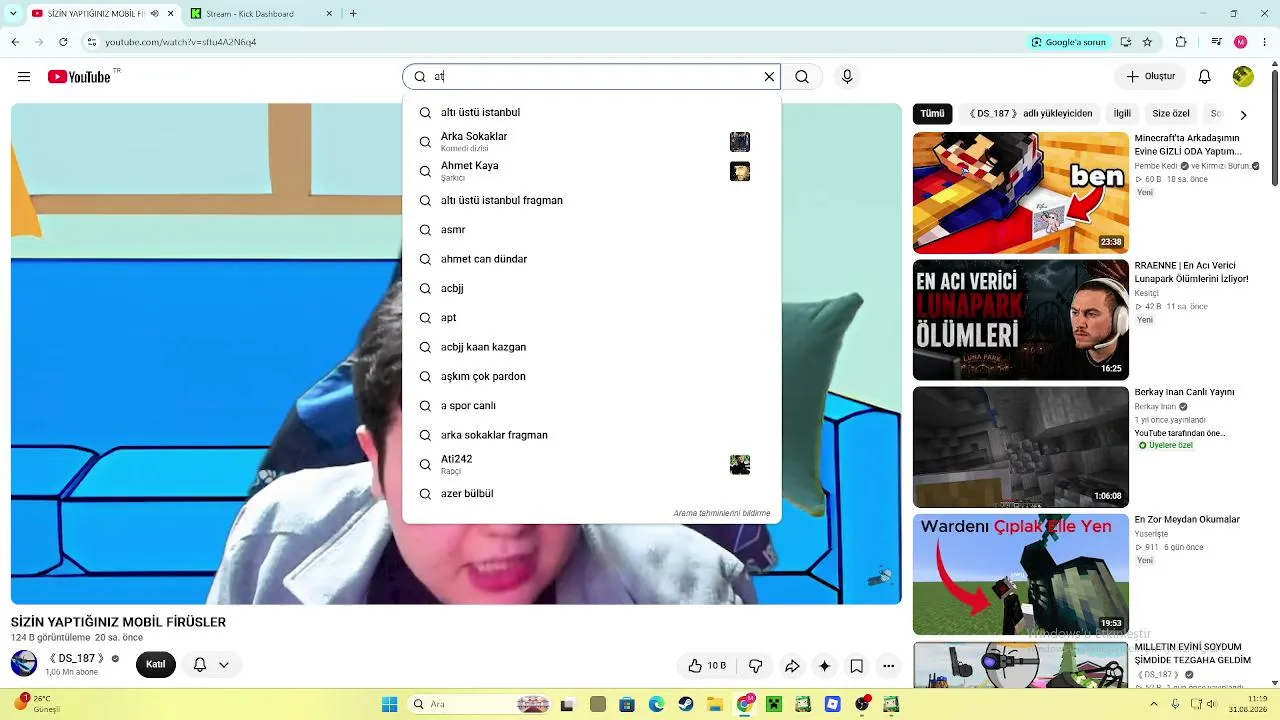Reload the page in Chrome
Image resolution: width=1280 pixels, height=720 pixels.
(x=63, y=42)
